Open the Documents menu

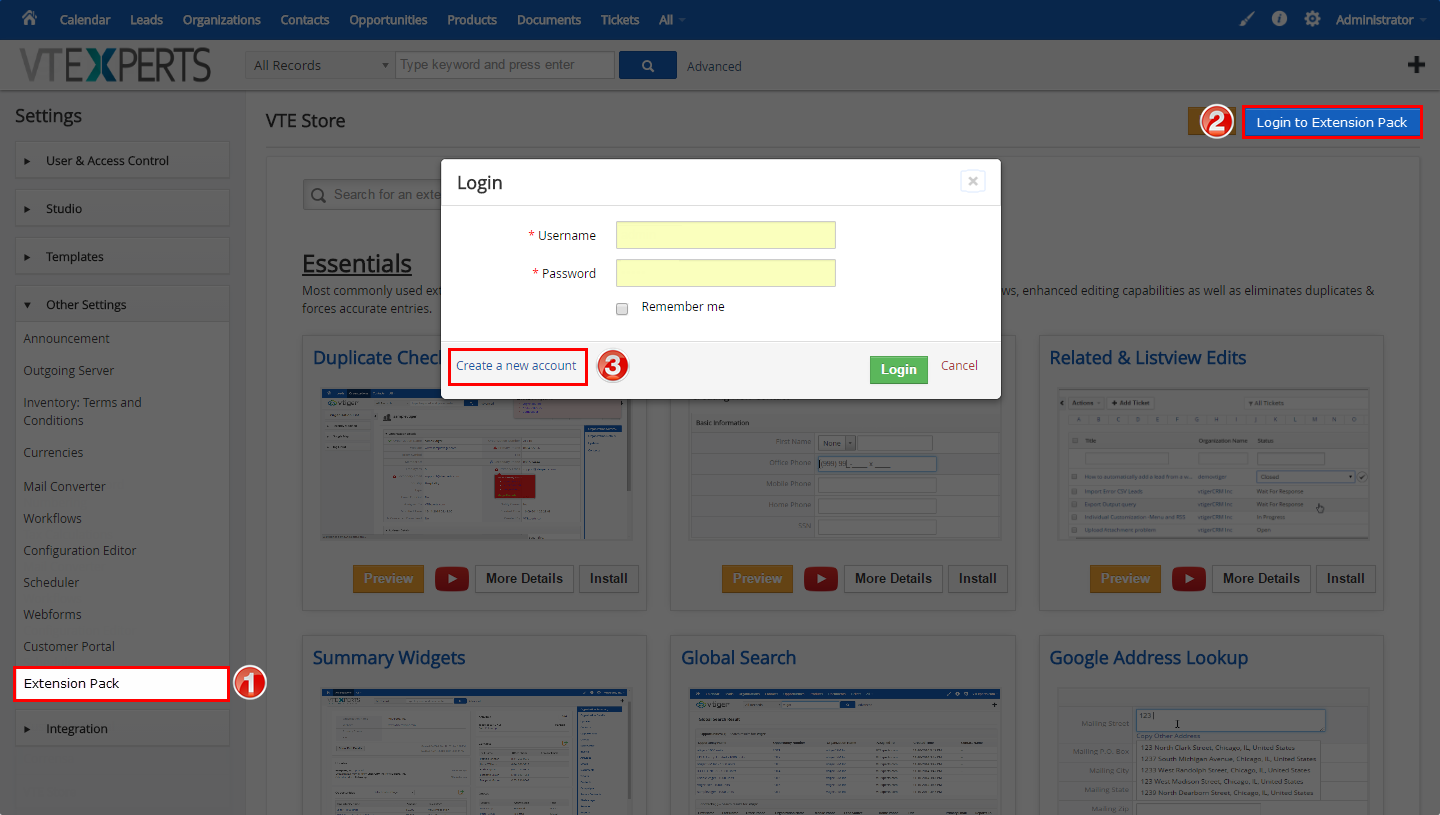coord(549,19)
